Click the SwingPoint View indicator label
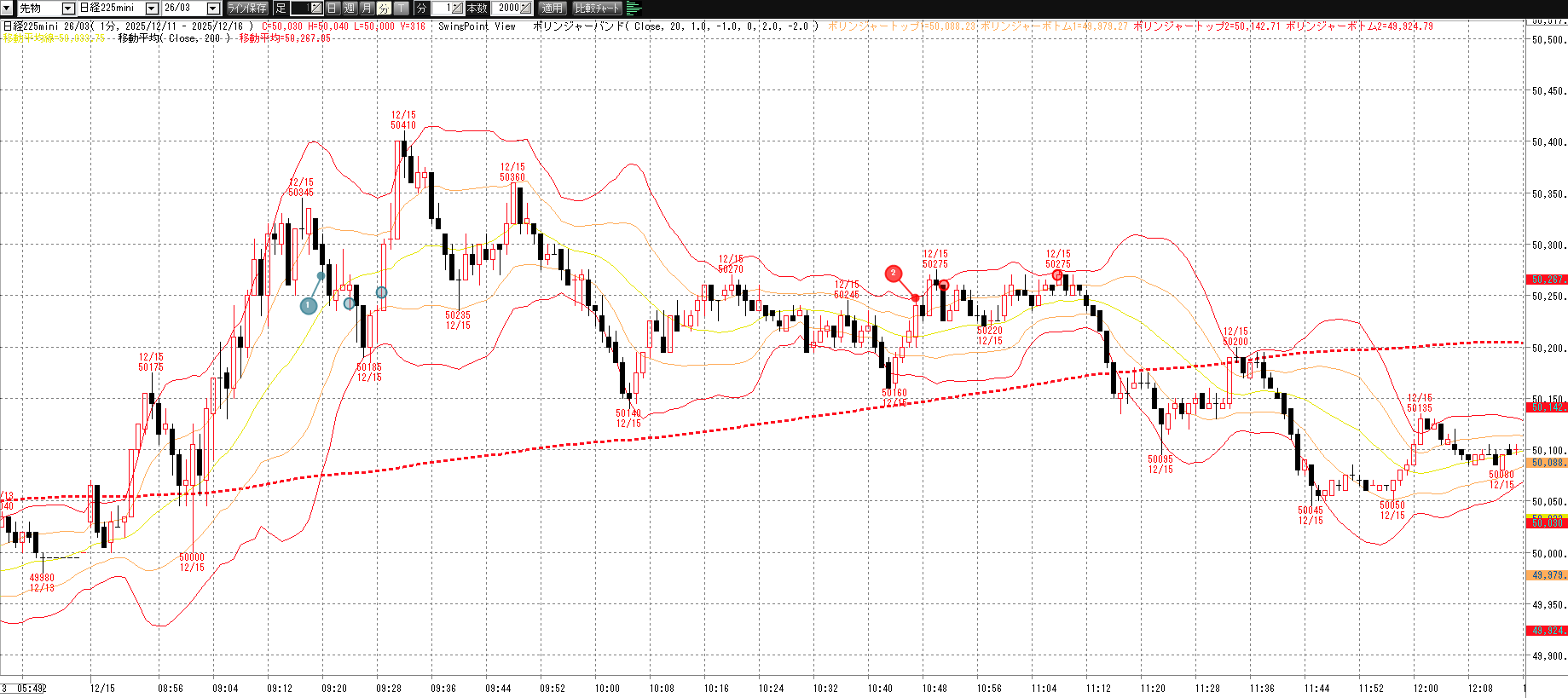The height and width of the screenshot is (698, 1568). (x=477, y=26)
